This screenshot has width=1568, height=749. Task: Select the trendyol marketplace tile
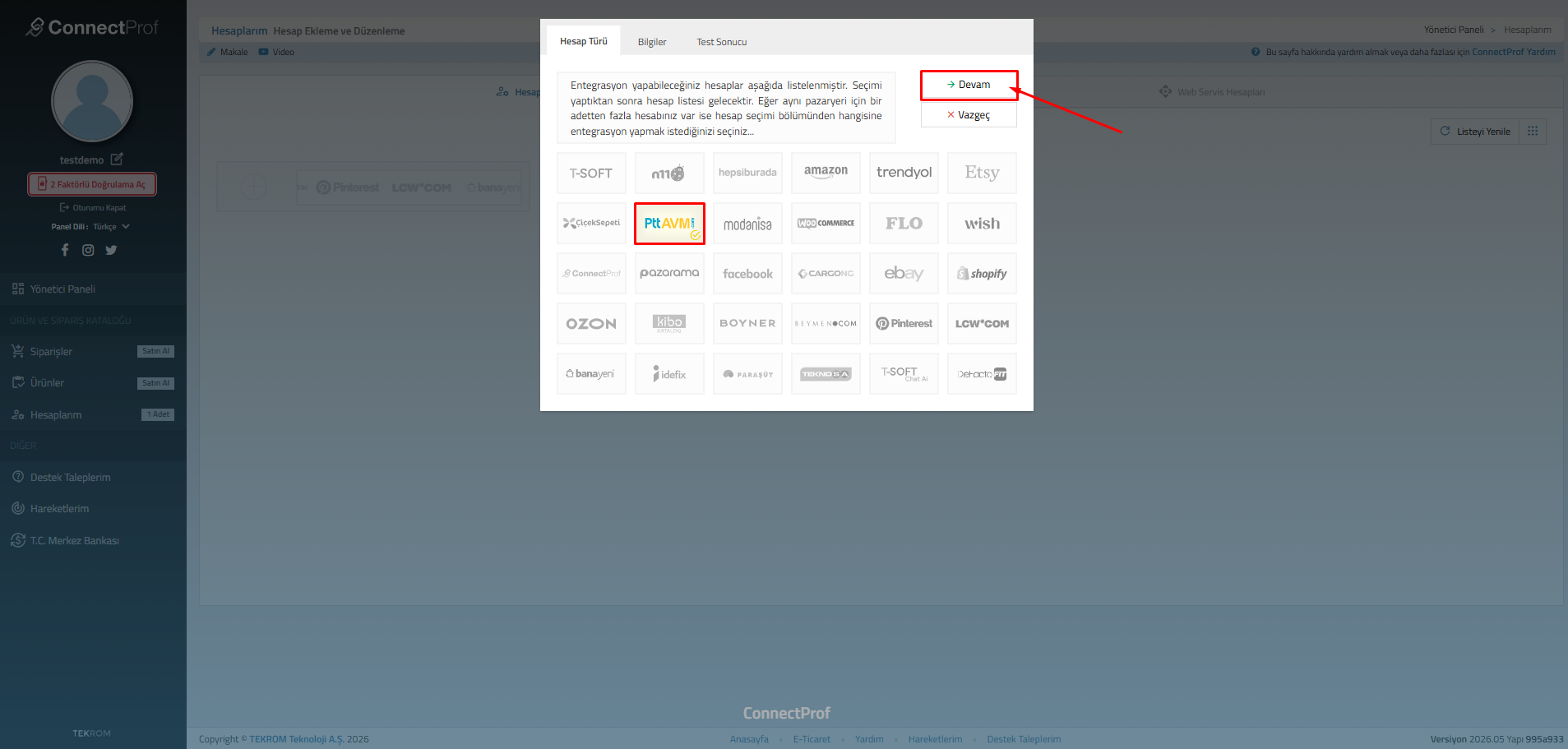pyautogui.click(x=904, y=173)
